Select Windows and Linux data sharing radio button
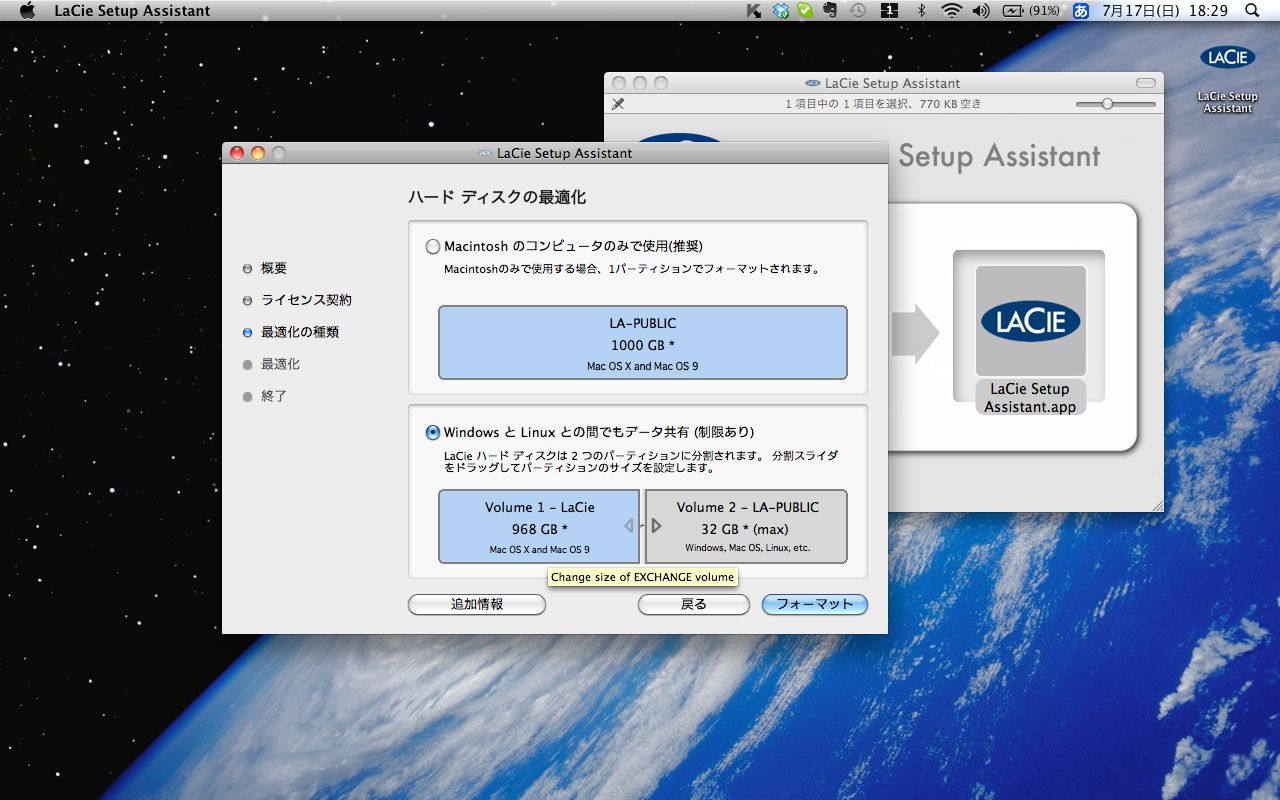Viewport: 1280px width, 800px height. point(433,432)
